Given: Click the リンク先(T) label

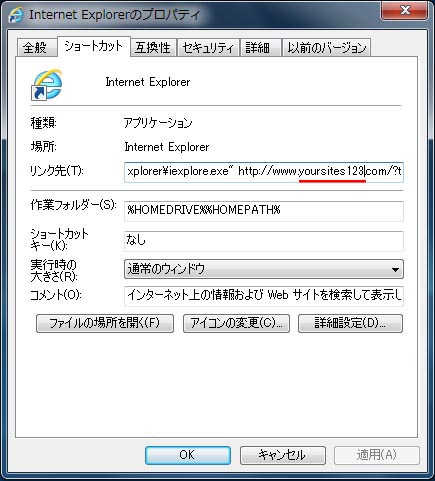Looking at the screenshot, I should pos(57,171).
